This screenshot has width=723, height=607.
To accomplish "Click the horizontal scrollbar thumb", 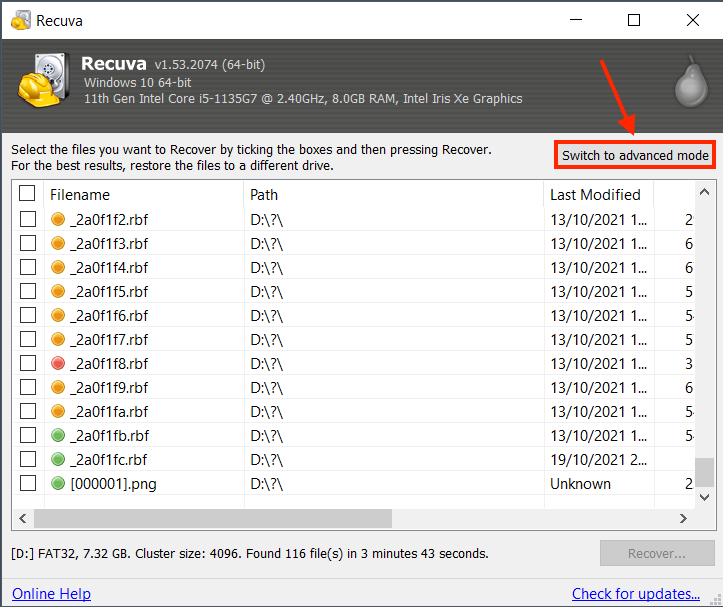I will click(213, 518).
